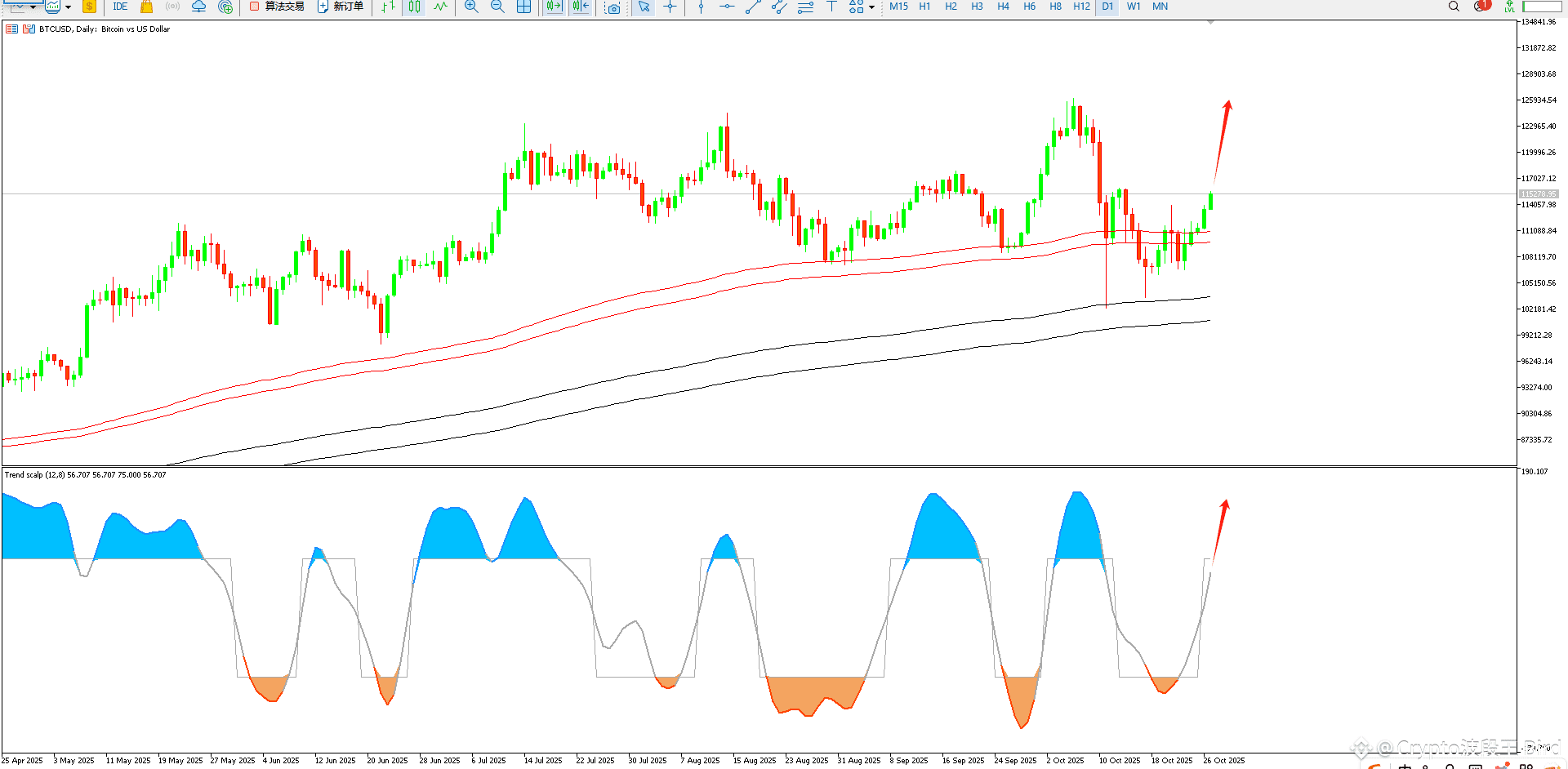Take a chart screenshot with camera icon
1568x769 pixels.
pos(613,7)
